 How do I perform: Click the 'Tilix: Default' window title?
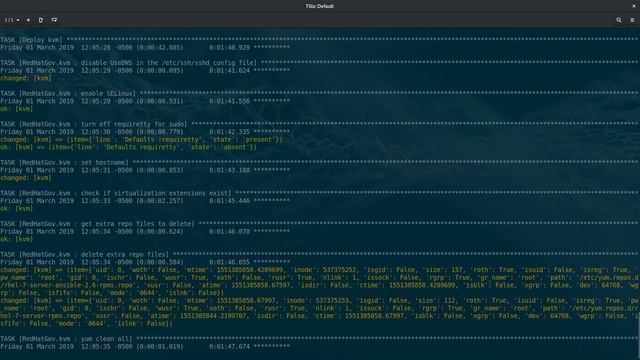click(320, 6)
